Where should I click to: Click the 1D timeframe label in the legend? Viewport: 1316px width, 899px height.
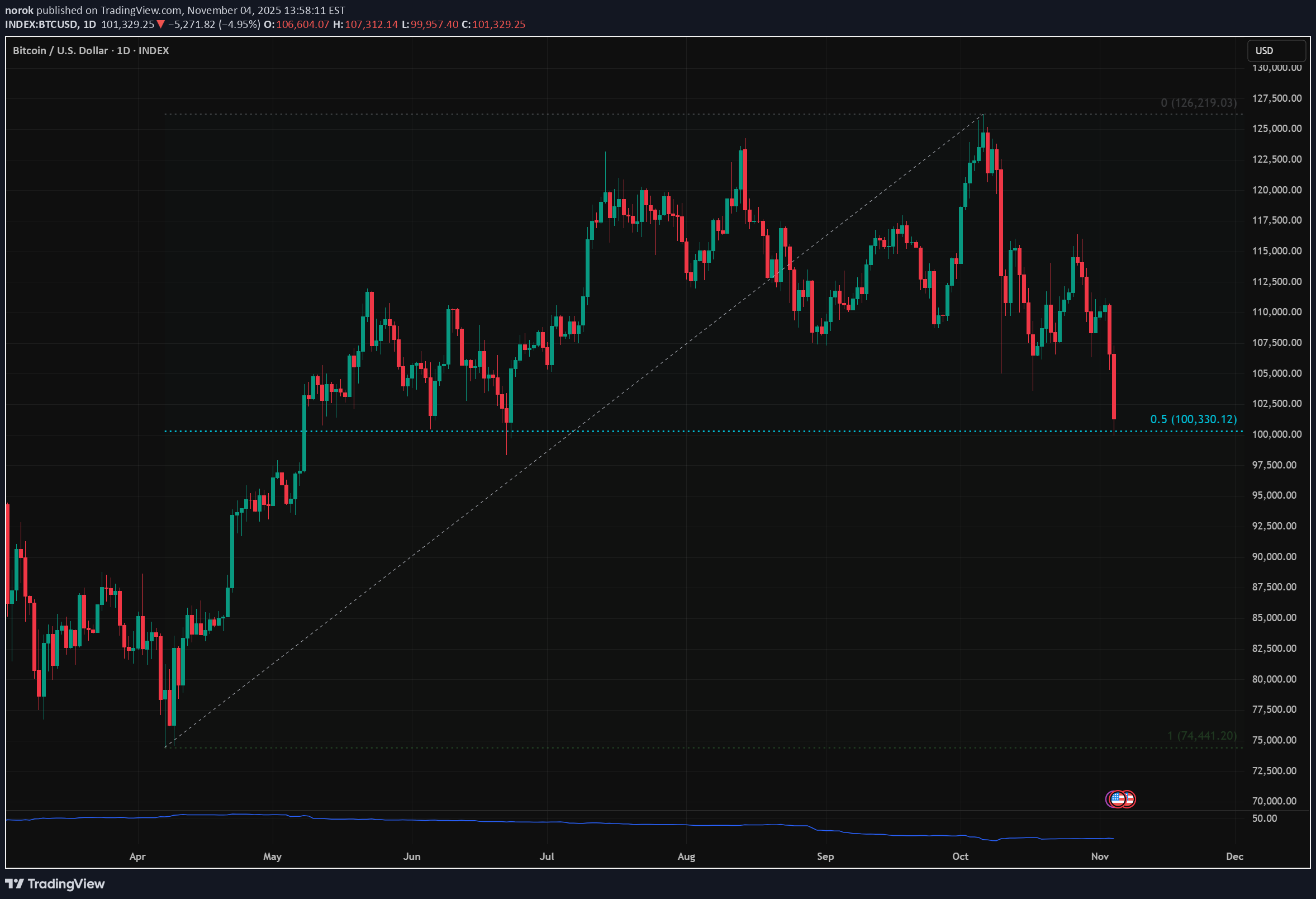click(90, 25)
